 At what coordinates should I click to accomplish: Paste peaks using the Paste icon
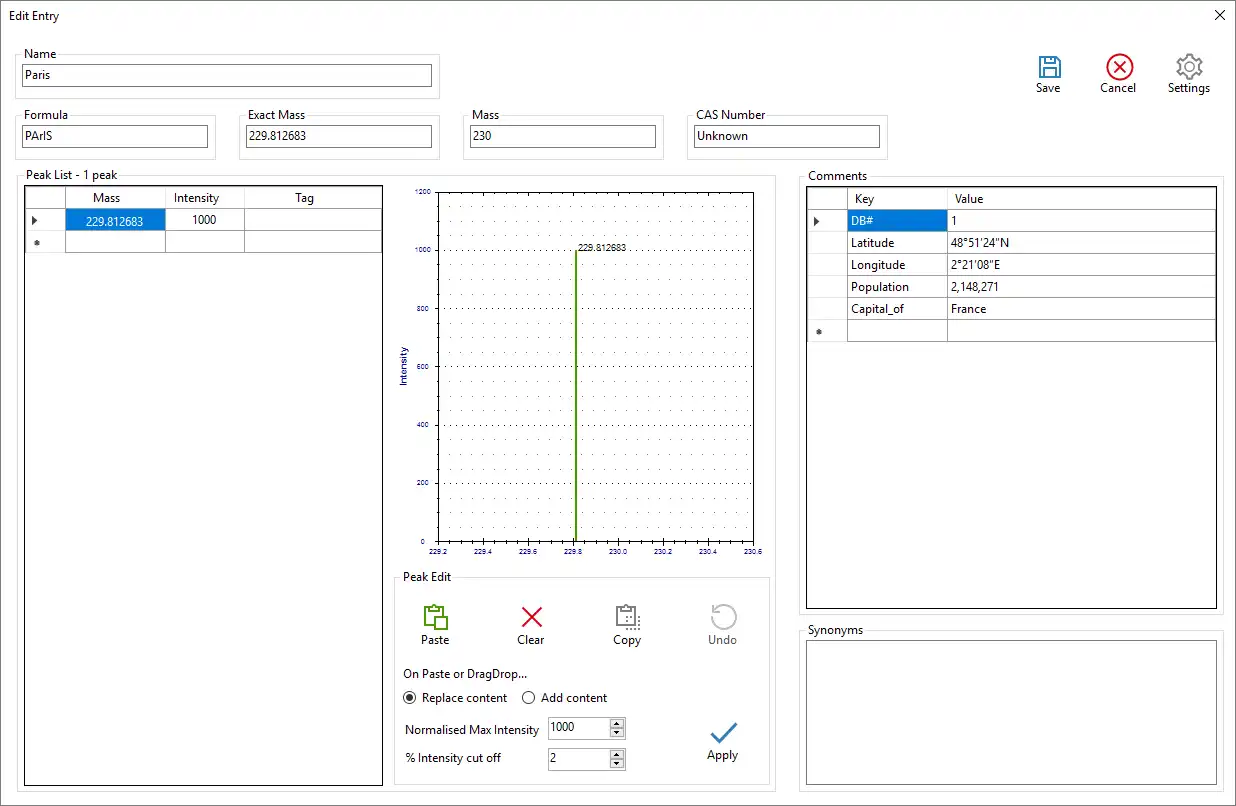pos(435,617)
